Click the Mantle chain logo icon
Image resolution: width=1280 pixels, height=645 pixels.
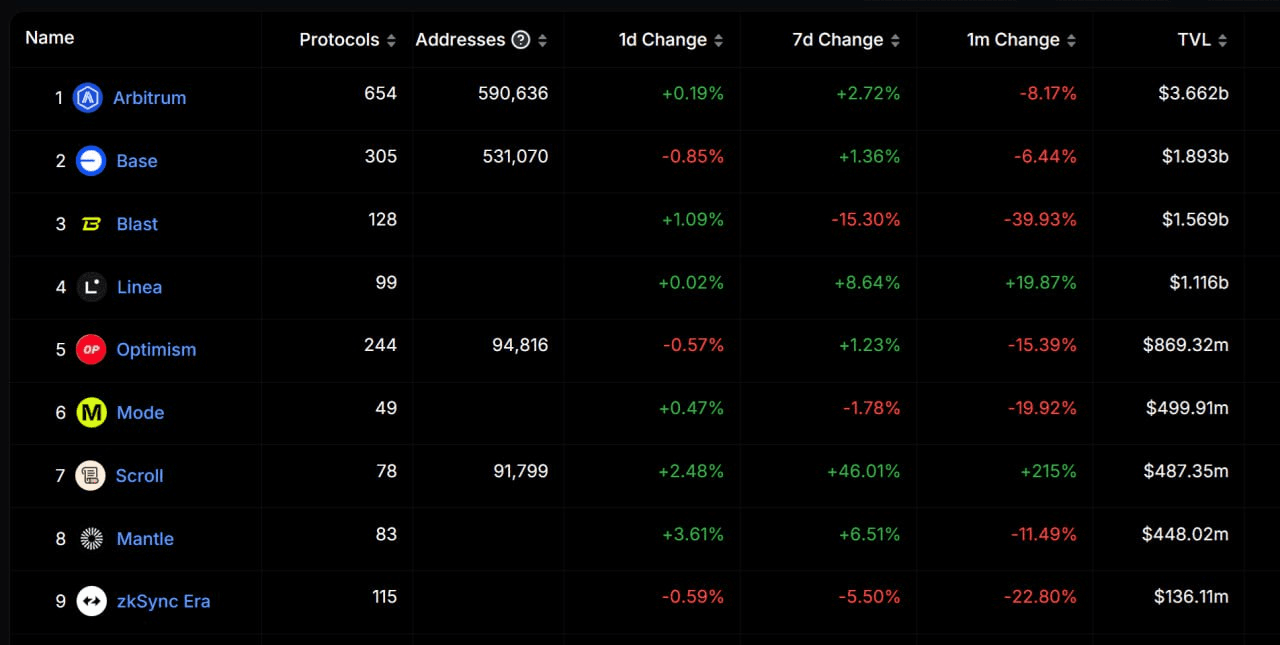click(91, 539)
